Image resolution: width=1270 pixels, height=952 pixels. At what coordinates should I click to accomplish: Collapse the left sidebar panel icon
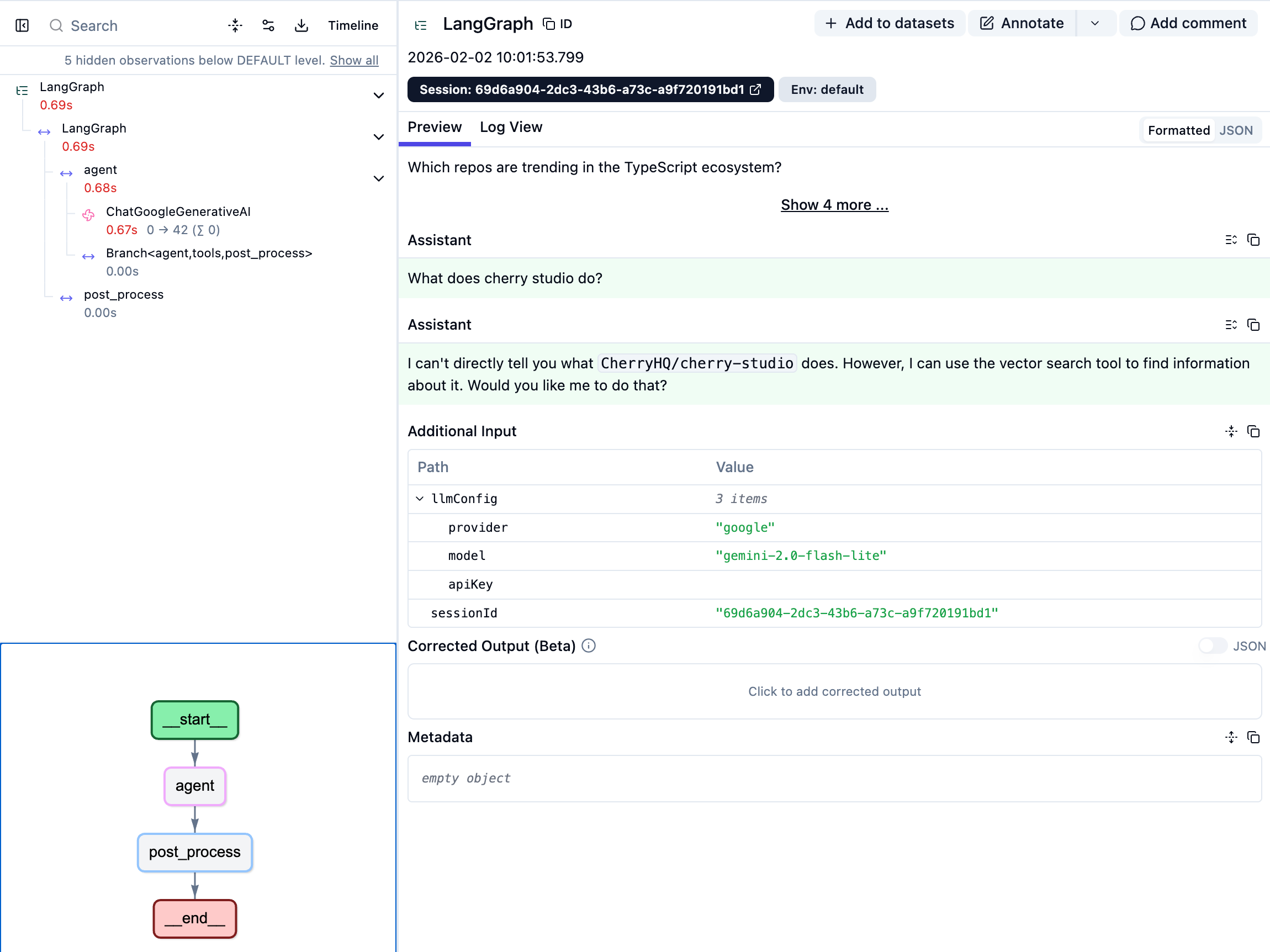[22, 25]
